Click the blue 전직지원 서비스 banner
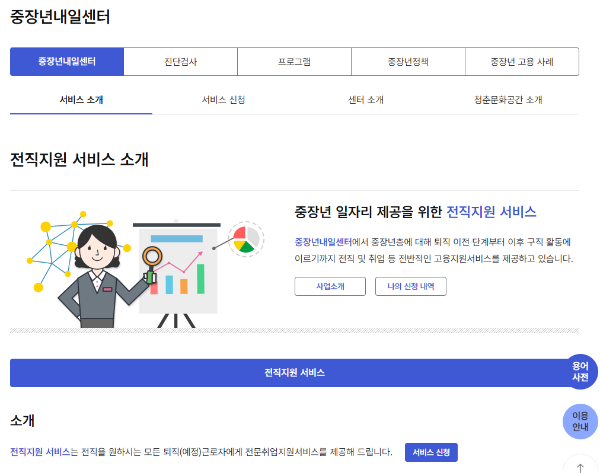The width and height of the screenshot is (600, 473). coord(294,373)
